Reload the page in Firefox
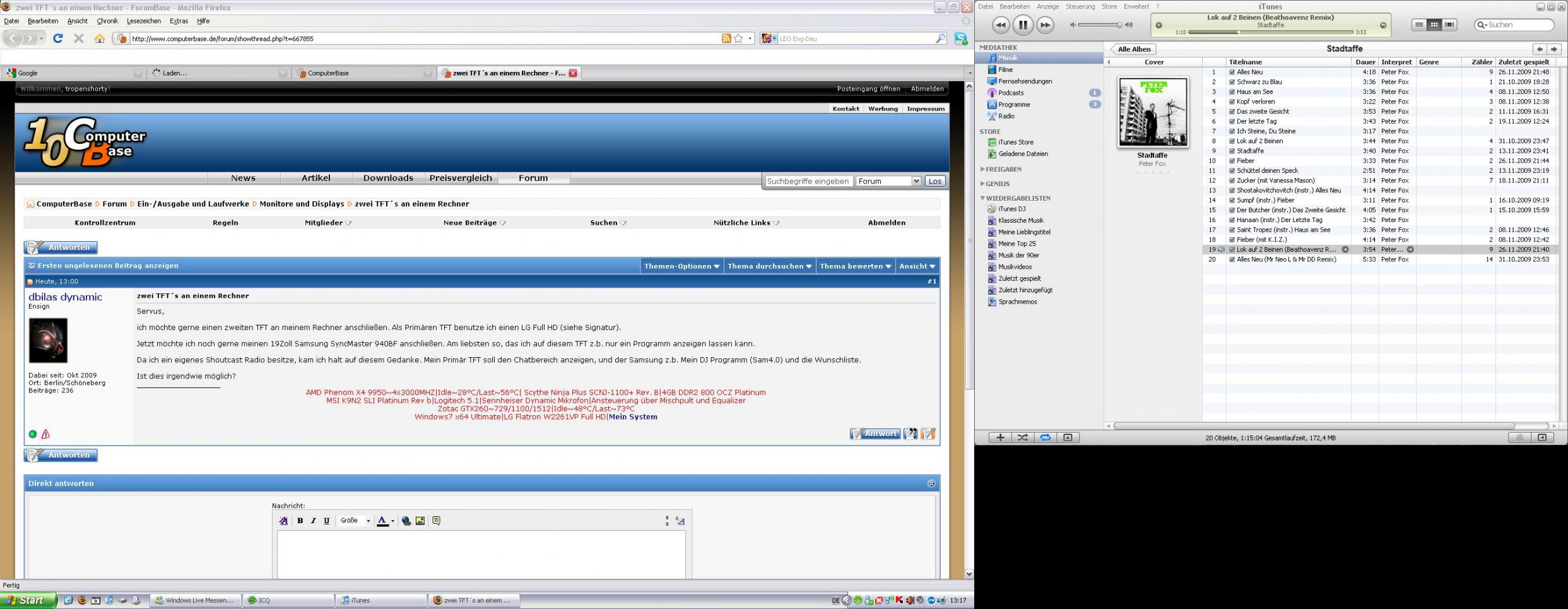The image size is (1568, 609). (x=58, y=38)
